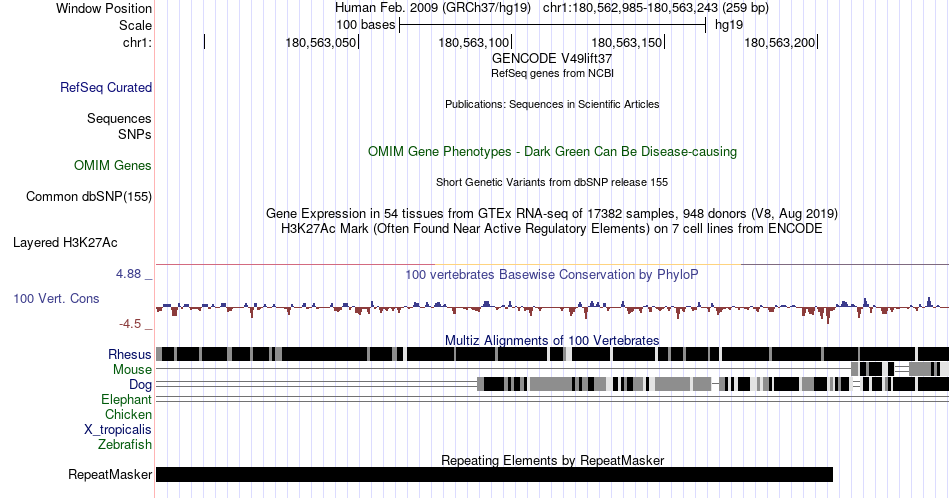Viewport: 950px width, 498px height.
Task: Click the Layered H3K27Ac track label
Action: (x=65, y=242)
